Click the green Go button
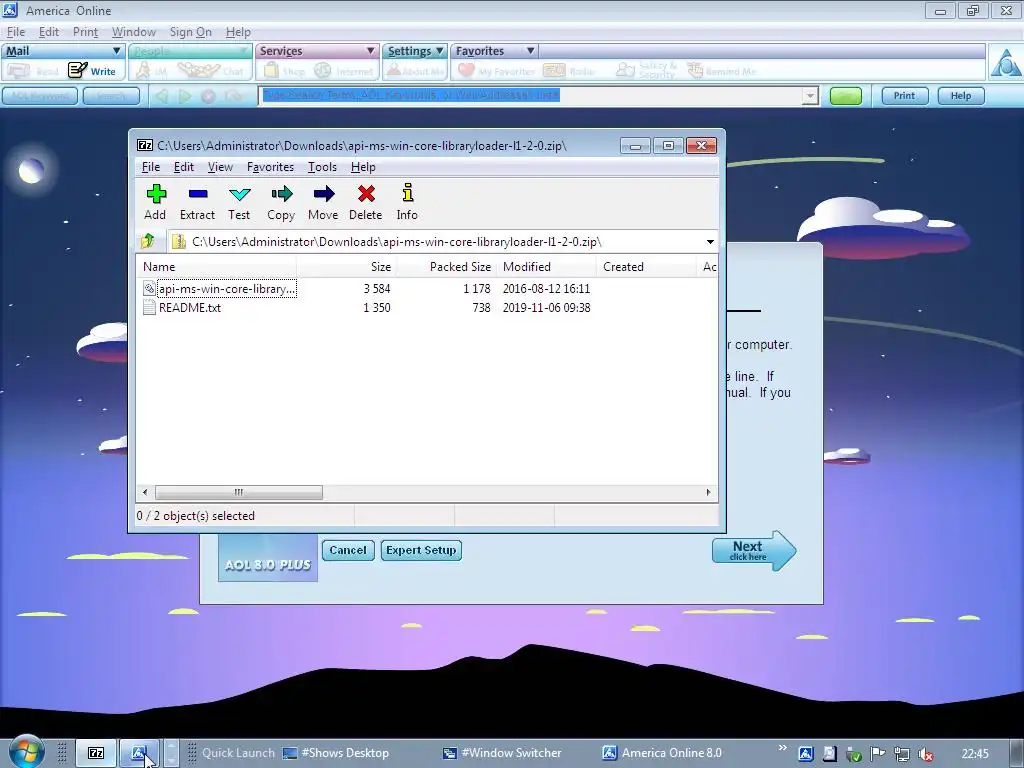1024x768 pixels. tap(846, 96)
